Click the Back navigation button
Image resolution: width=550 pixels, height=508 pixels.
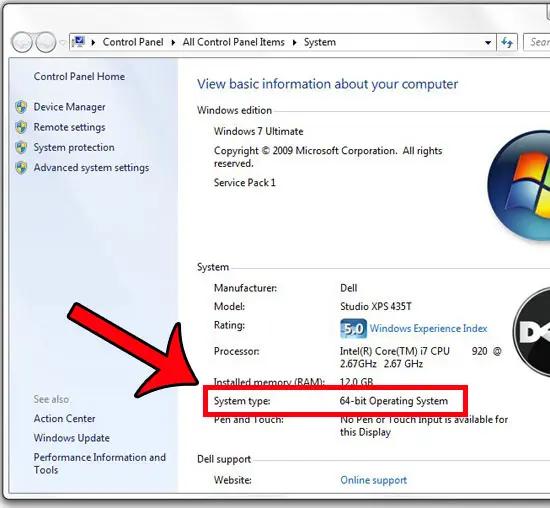click(22, 42)
